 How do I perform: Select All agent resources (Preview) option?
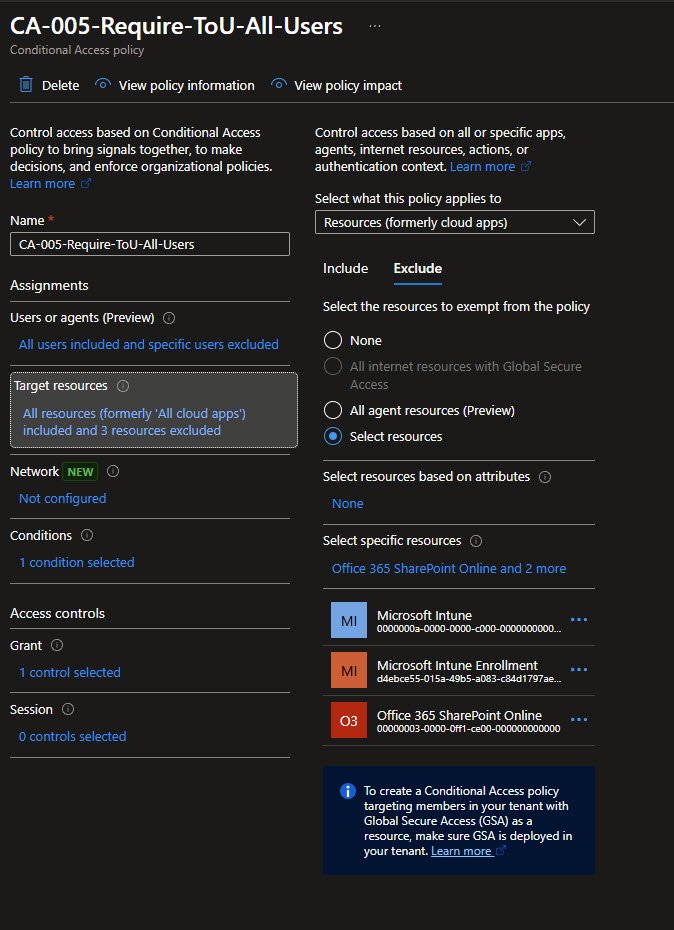tap(333, 410)
